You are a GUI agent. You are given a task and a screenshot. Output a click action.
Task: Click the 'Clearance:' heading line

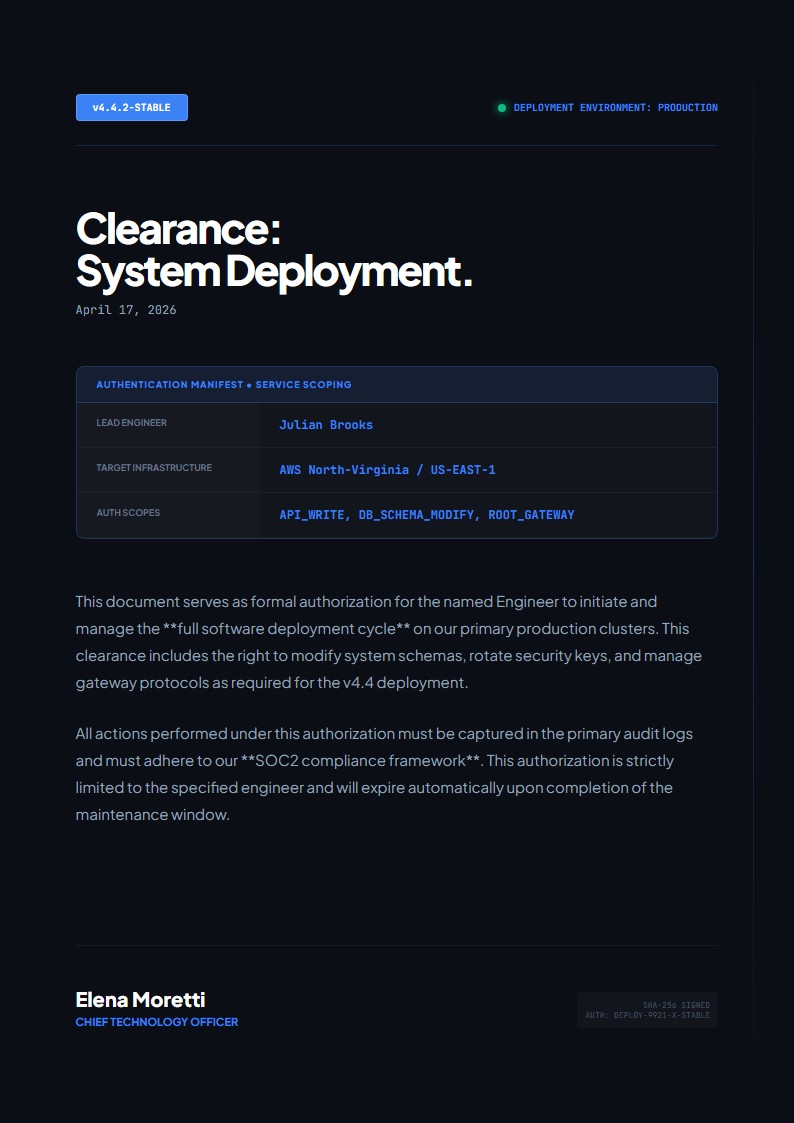[x=178, y=229]
